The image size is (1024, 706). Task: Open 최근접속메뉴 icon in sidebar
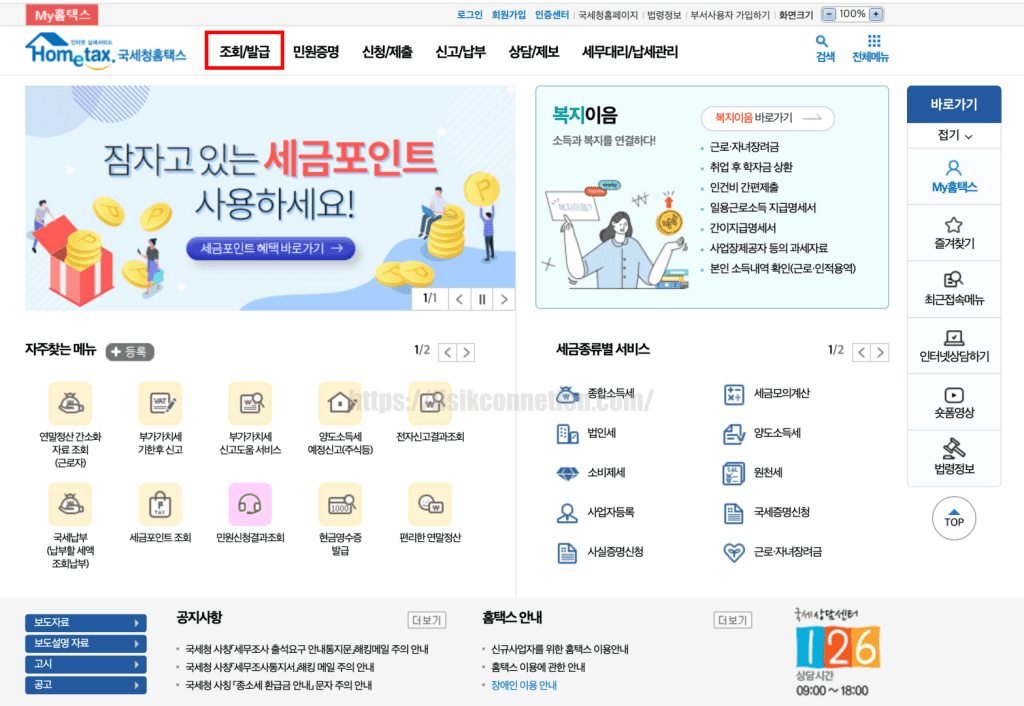point(953,280)
